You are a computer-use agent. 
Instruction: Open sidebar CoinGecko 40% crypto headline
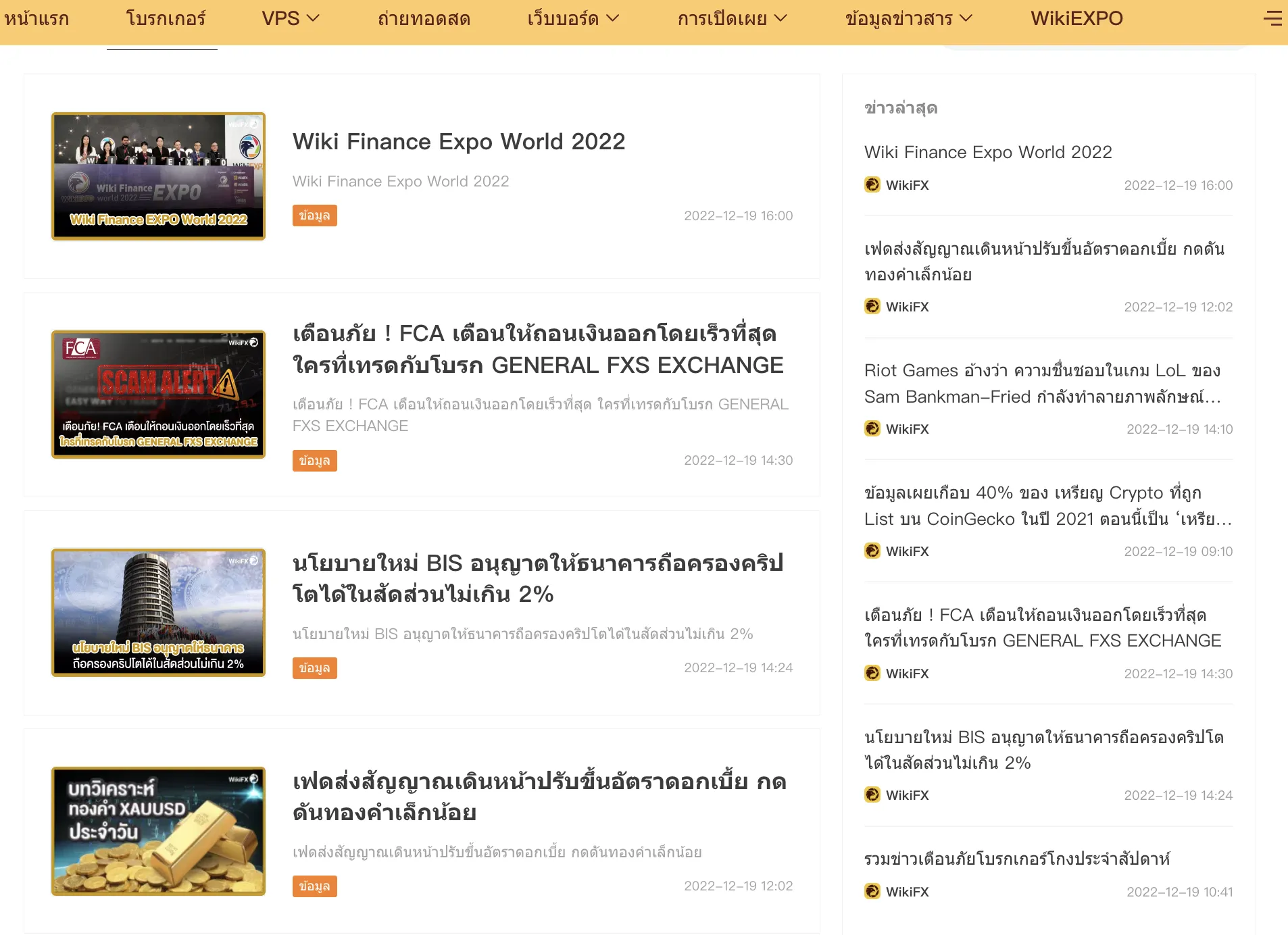(1048, 505)
